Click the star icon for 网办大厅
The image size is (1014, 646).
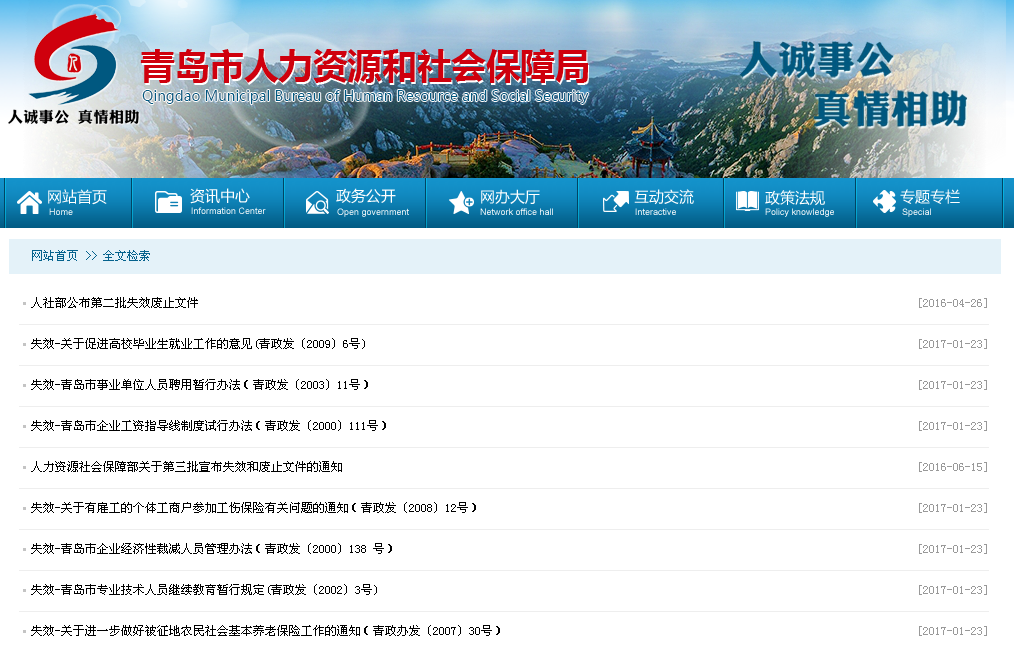coord(461,203)
